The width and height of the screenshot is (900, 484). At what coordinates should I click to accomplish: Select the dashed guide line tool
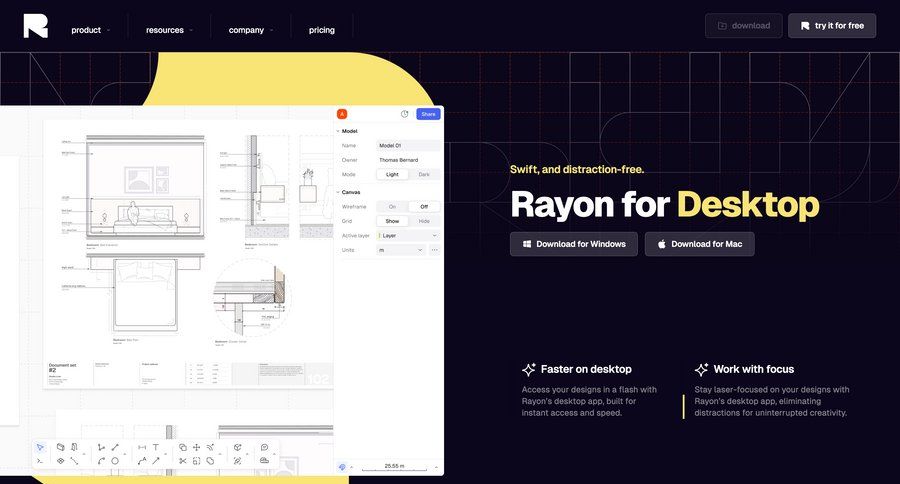point(75,461)
